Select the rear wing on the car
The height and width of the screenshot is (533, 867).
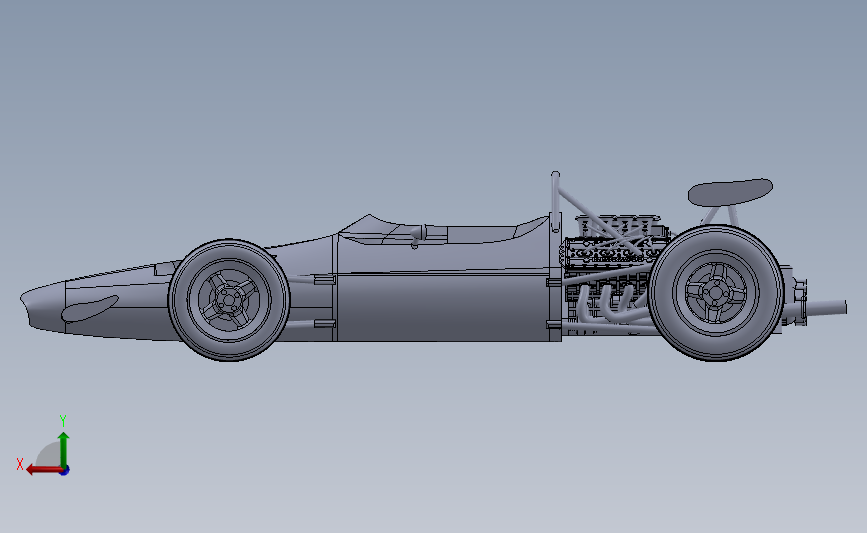click(730, 192)
